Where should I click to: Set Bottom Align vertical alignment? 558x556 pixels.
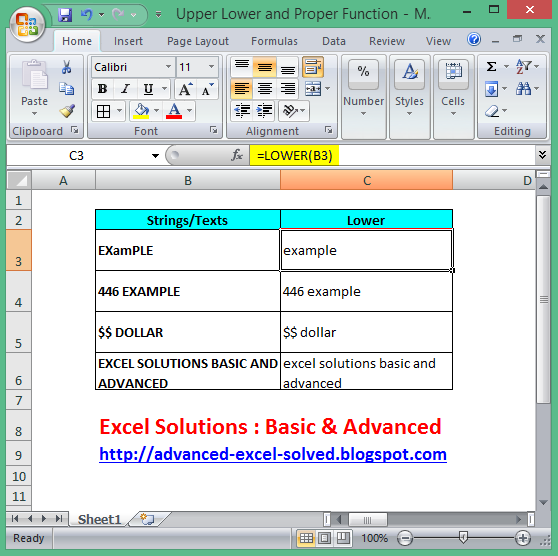tap(288, 67)
